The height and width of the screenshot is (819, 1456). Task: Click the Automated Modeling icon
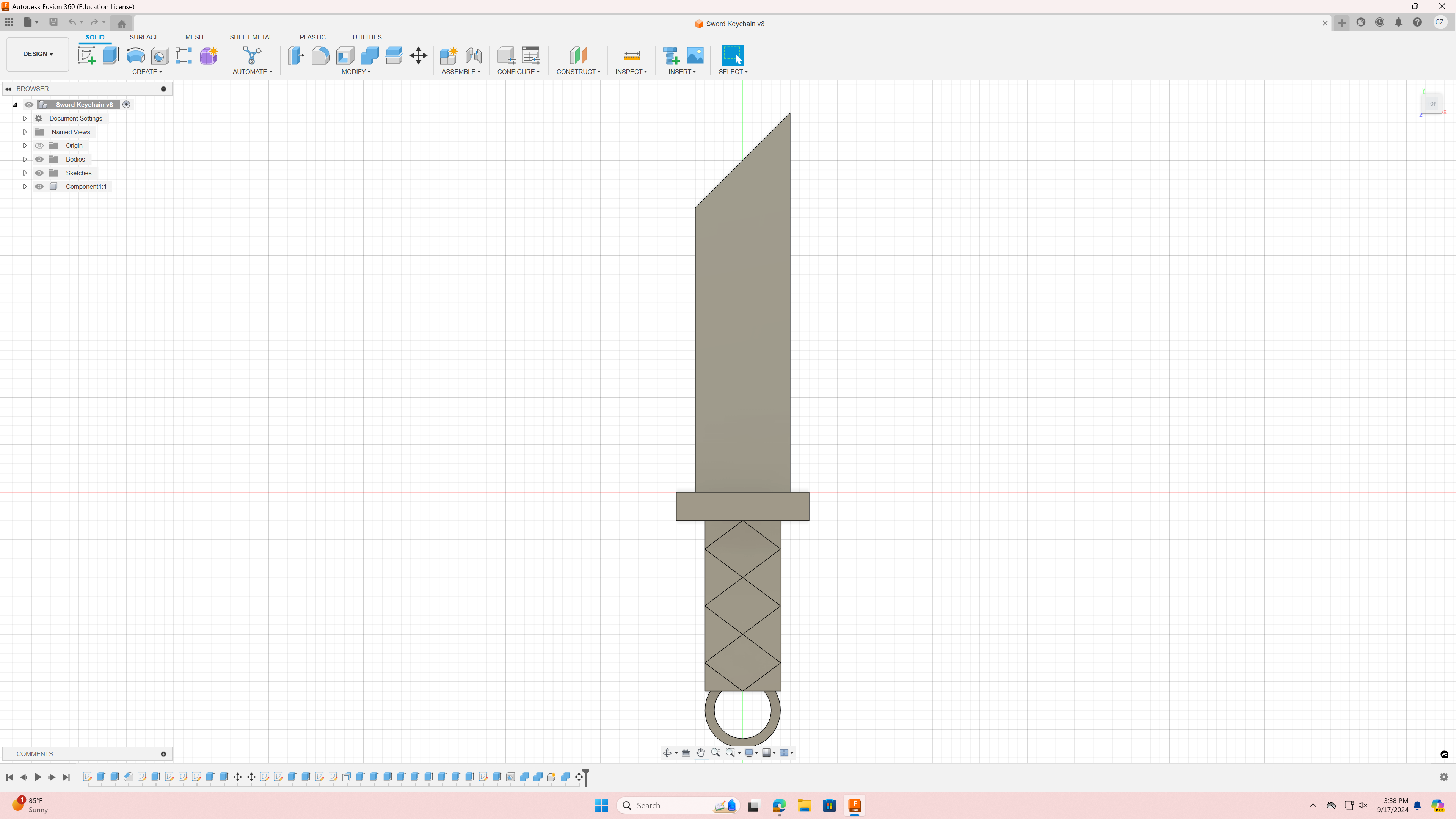point(252,55)
